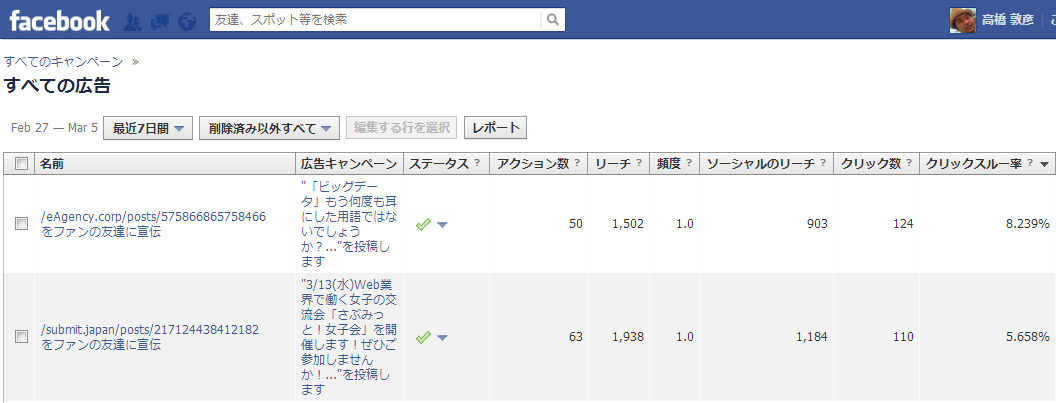Viewport: 1056px width, 403px height.
Task: Open the notifications globe icon
Action: tap(186, 20)
